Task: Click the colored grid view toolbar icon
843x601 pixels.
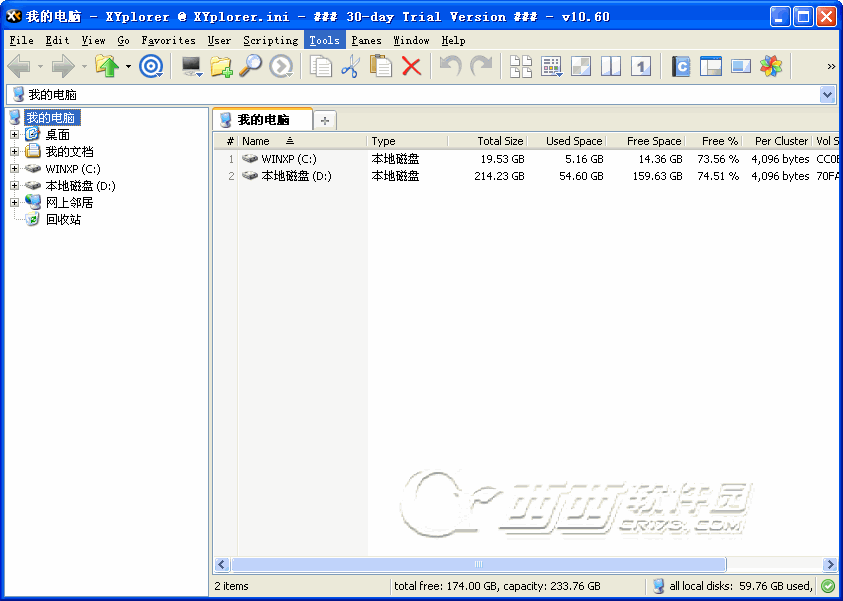Action: point(551,67)
